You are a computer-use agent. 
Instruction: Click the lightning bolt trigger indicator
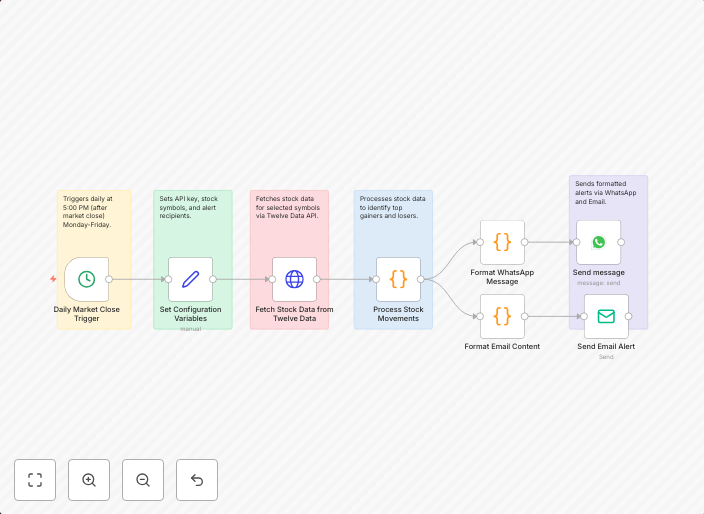53,279
